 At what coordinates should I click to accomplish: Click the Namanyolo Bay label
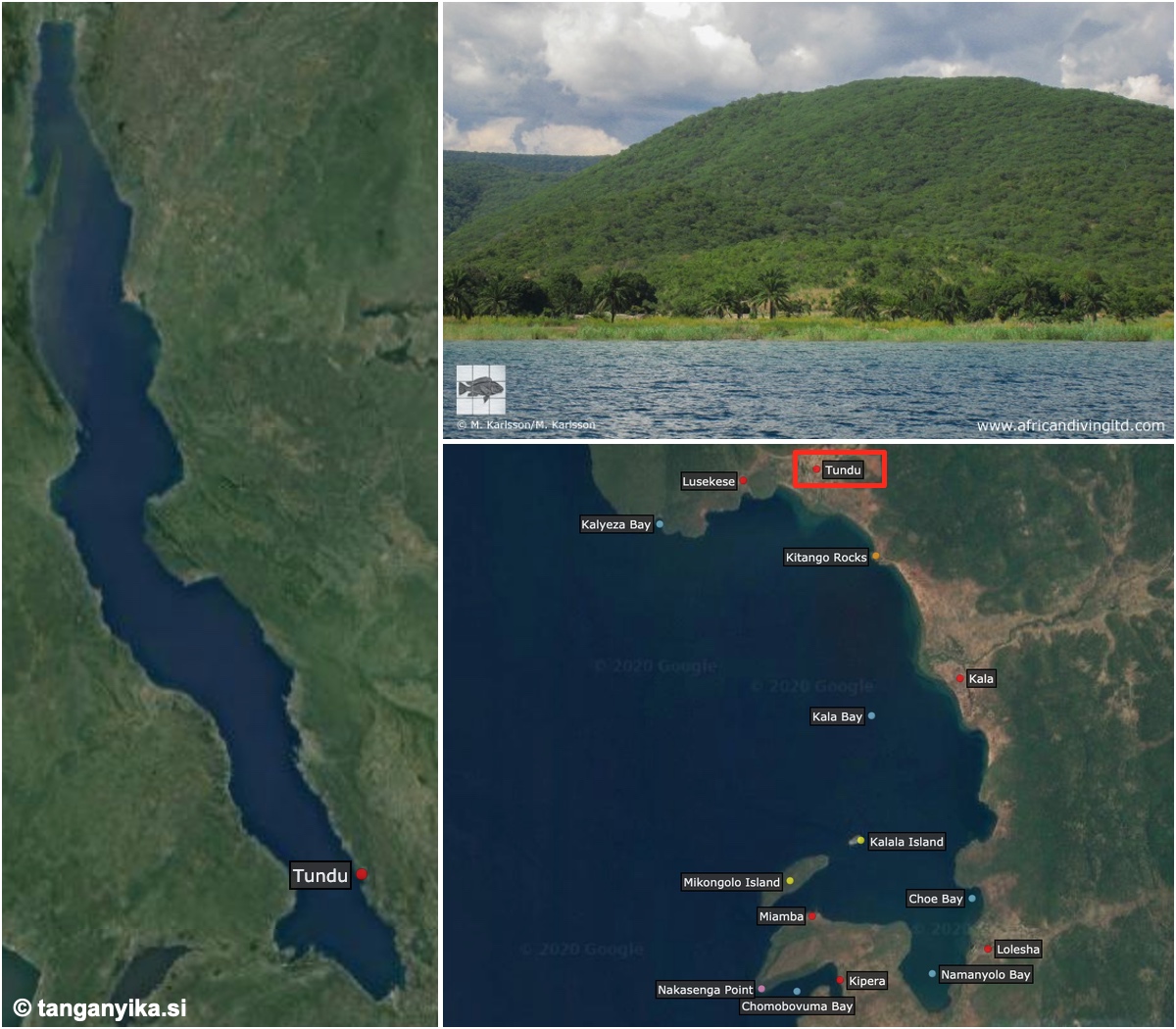tap(986, 974)
